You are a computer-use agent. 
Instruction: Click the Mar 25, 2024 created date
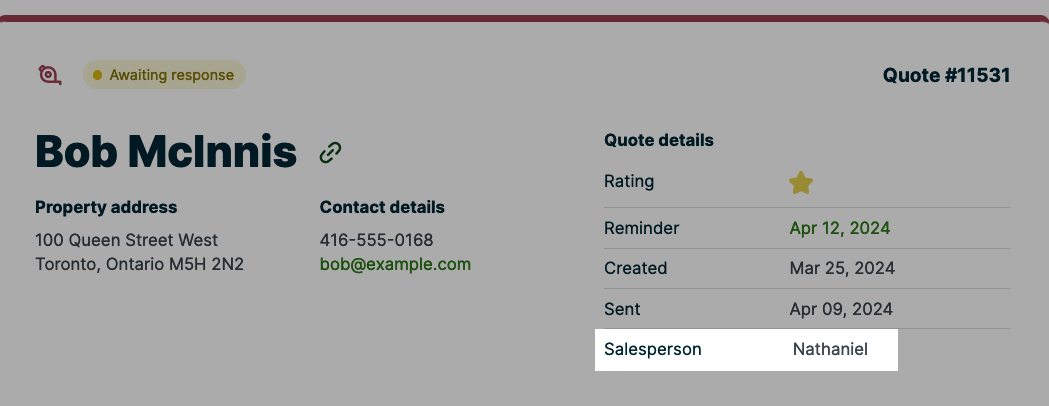842,268
